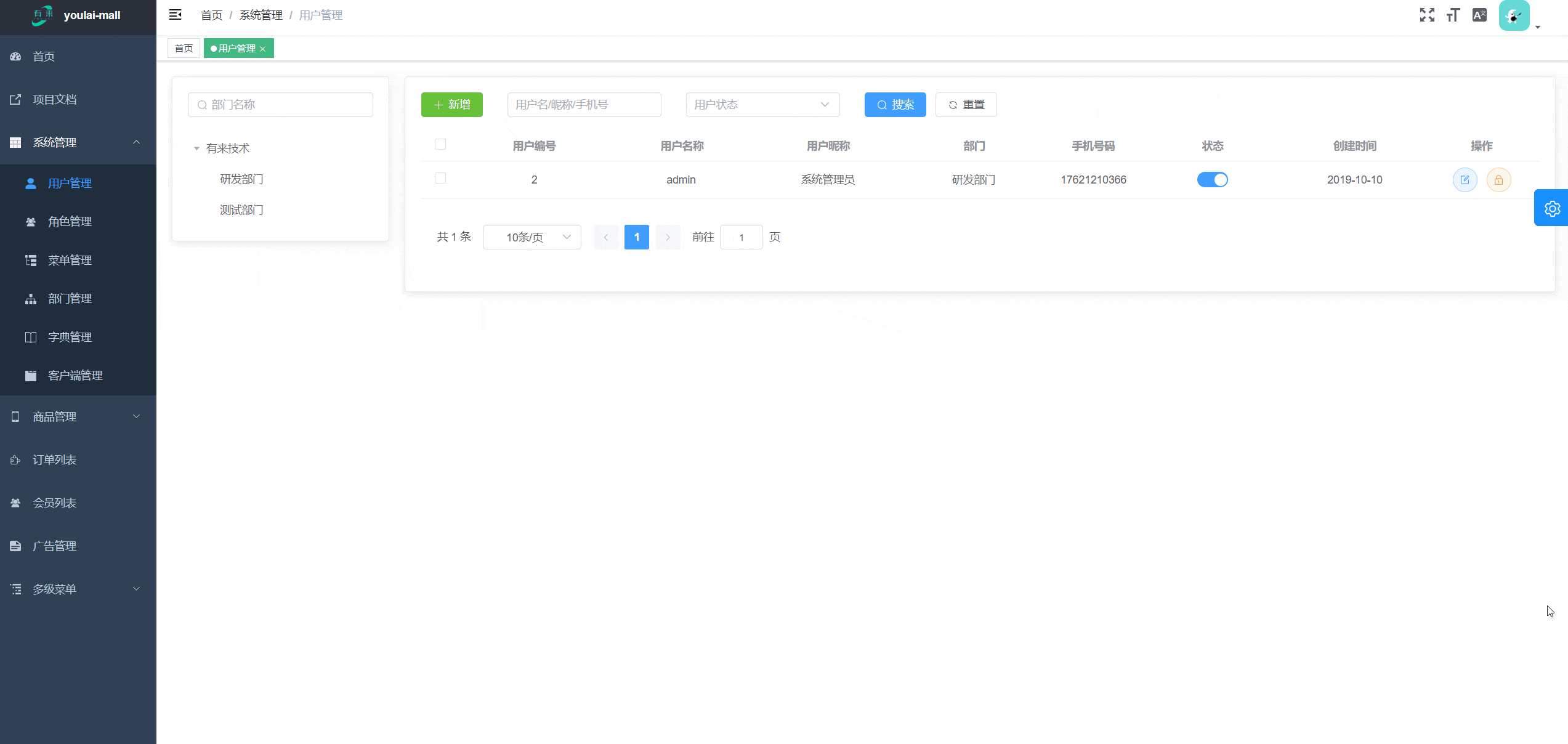Viewport: 1568px width, 744px height.
Task: Click the sidebar collapse hamburger icon
Action: 175,15
